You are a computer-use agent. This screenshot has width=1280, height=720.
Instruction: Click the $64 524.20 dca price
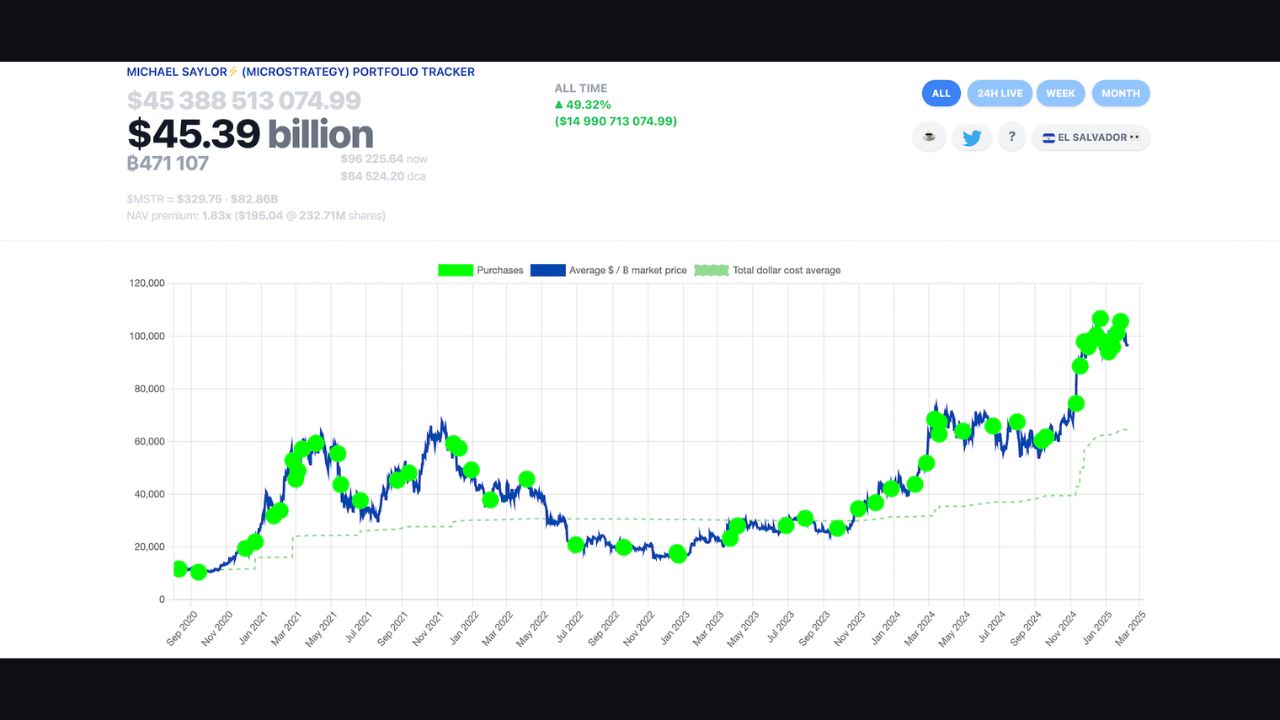pyautogui.click(x=383, y=176)
